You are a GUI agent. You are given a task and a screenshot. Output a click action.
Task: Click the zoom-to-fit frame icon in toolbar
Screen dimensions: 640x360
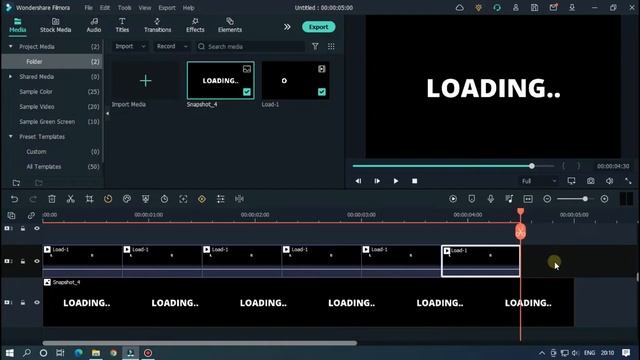pos(183,199)
